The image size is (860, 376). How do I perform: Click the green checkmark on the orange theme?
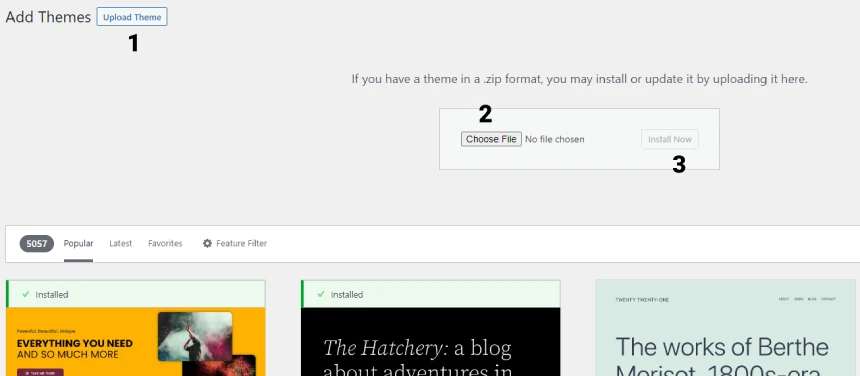pos(26,294)
